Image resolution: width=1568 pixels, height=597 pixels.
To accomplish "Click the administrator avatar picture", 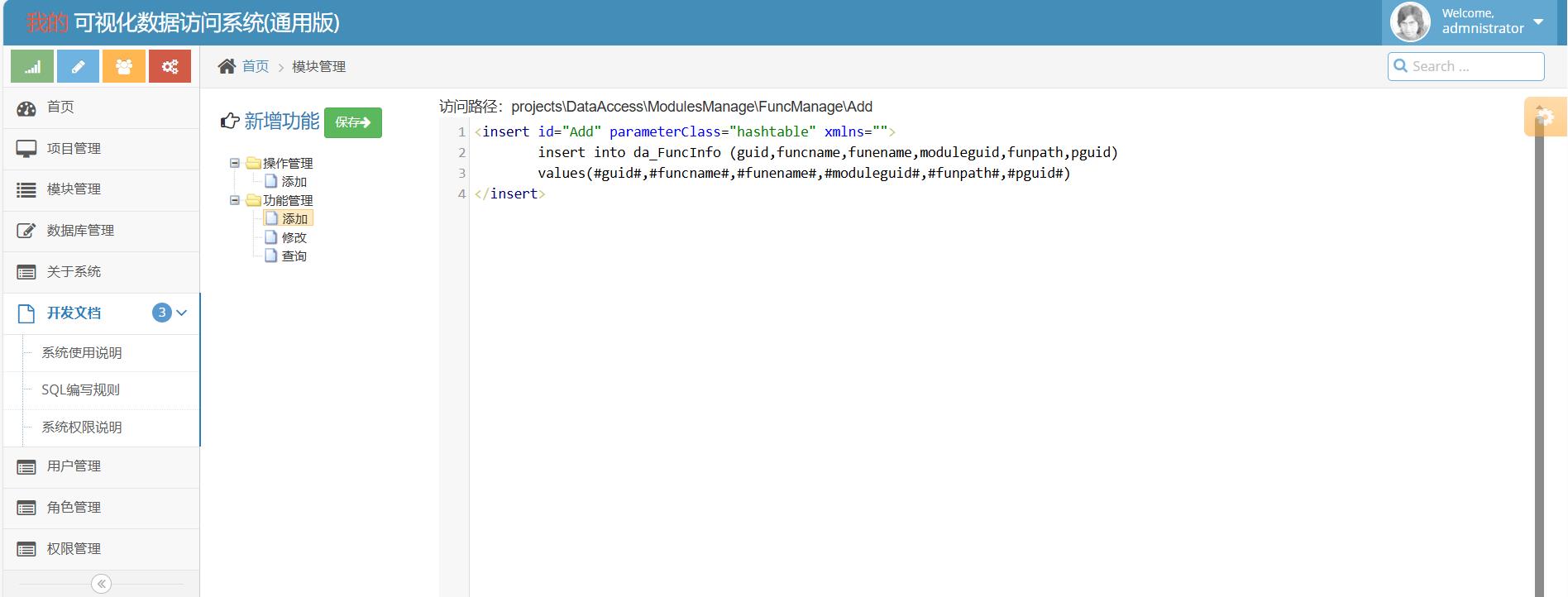I will (1410, 22).
